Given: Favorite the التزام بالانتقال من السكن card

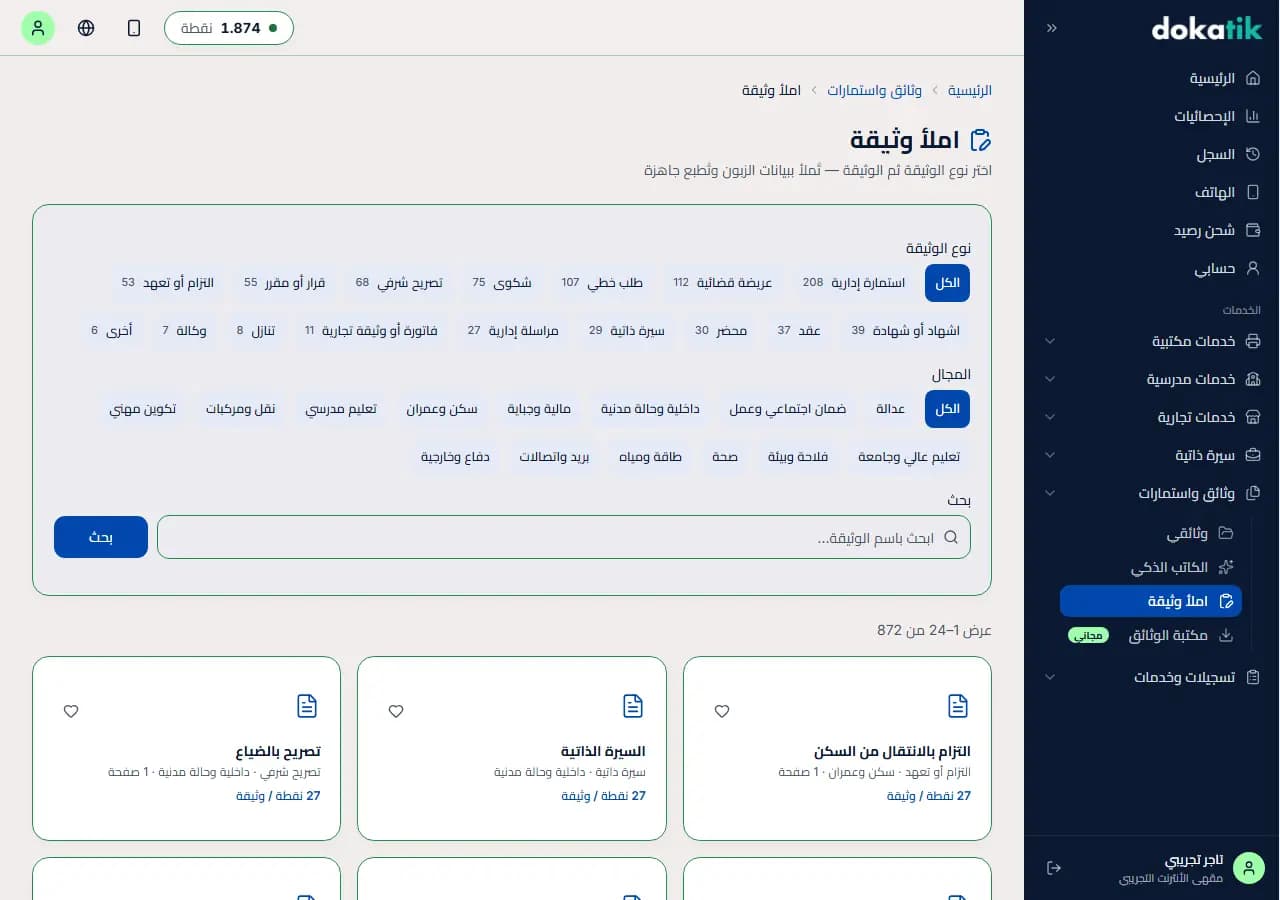Looking at the screenshot, I should (722, 711).
